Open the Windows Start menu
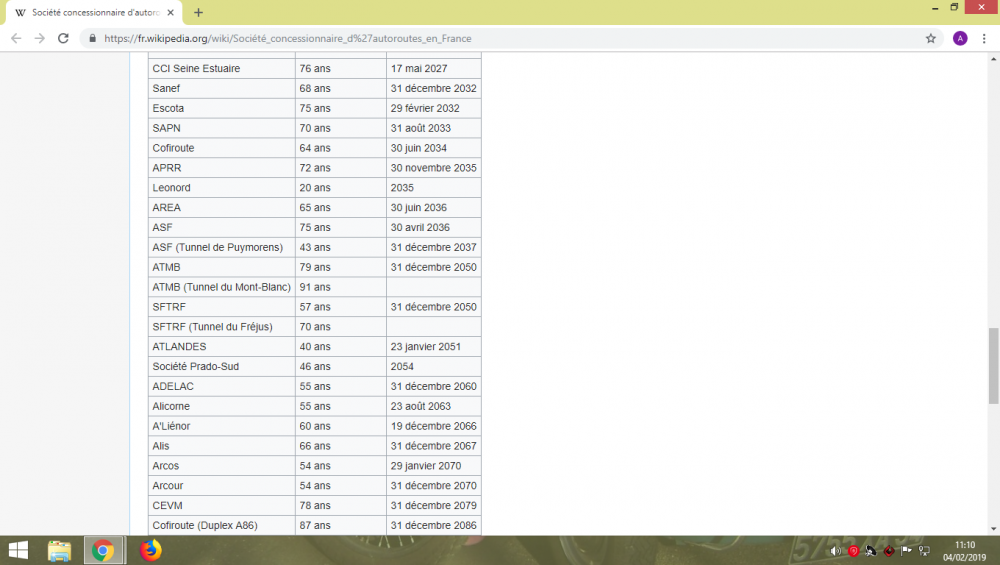 pos(18,550)
